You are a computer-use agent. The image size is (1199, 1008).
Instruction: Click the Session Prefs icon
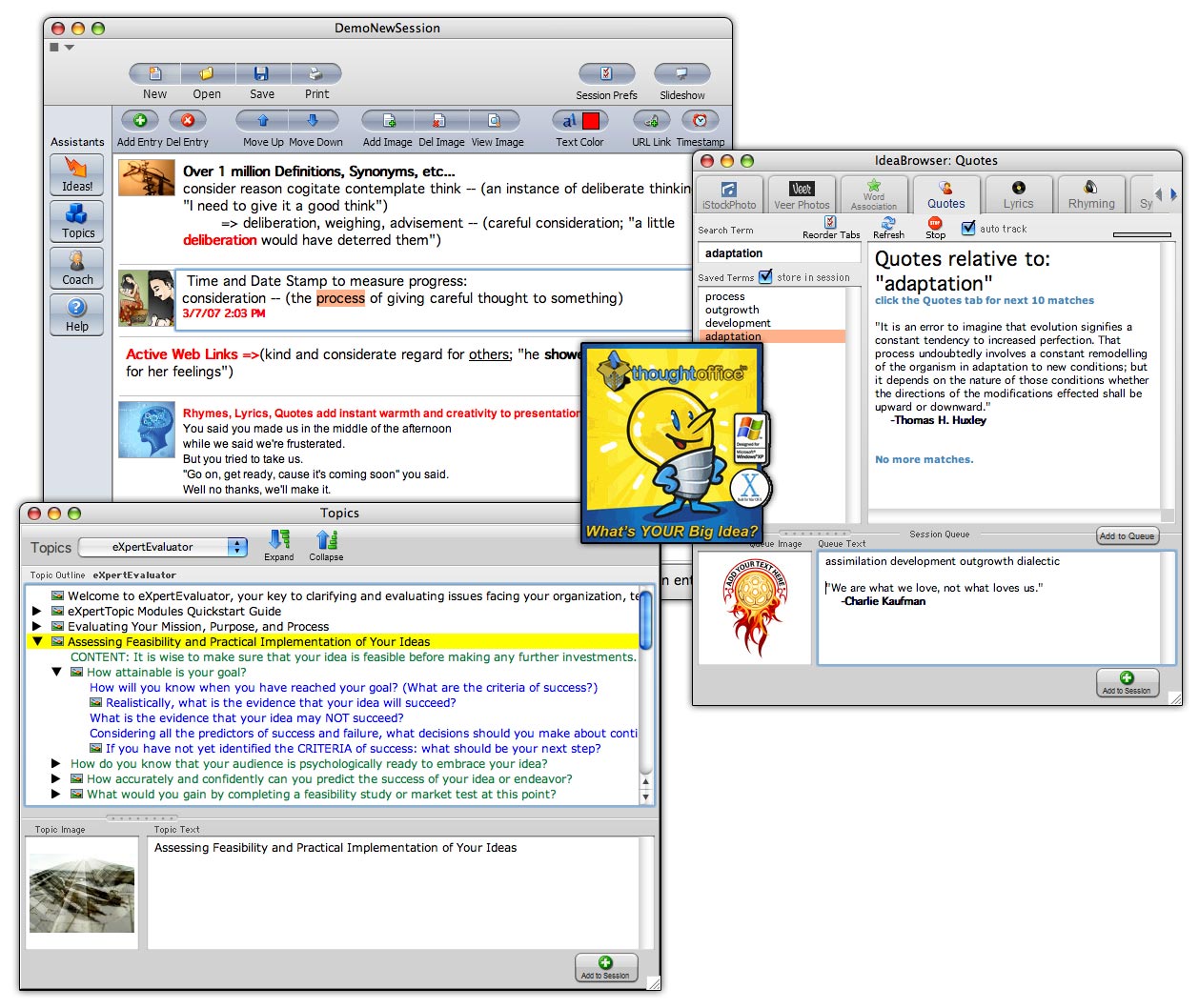click(x=606, y=74)
